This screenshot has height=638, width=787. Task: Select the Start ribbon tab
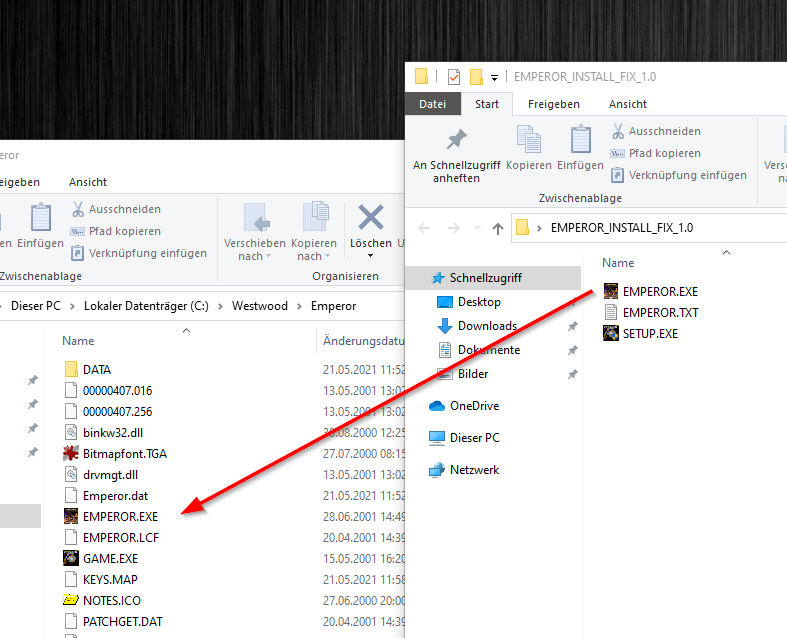[487, 104]
